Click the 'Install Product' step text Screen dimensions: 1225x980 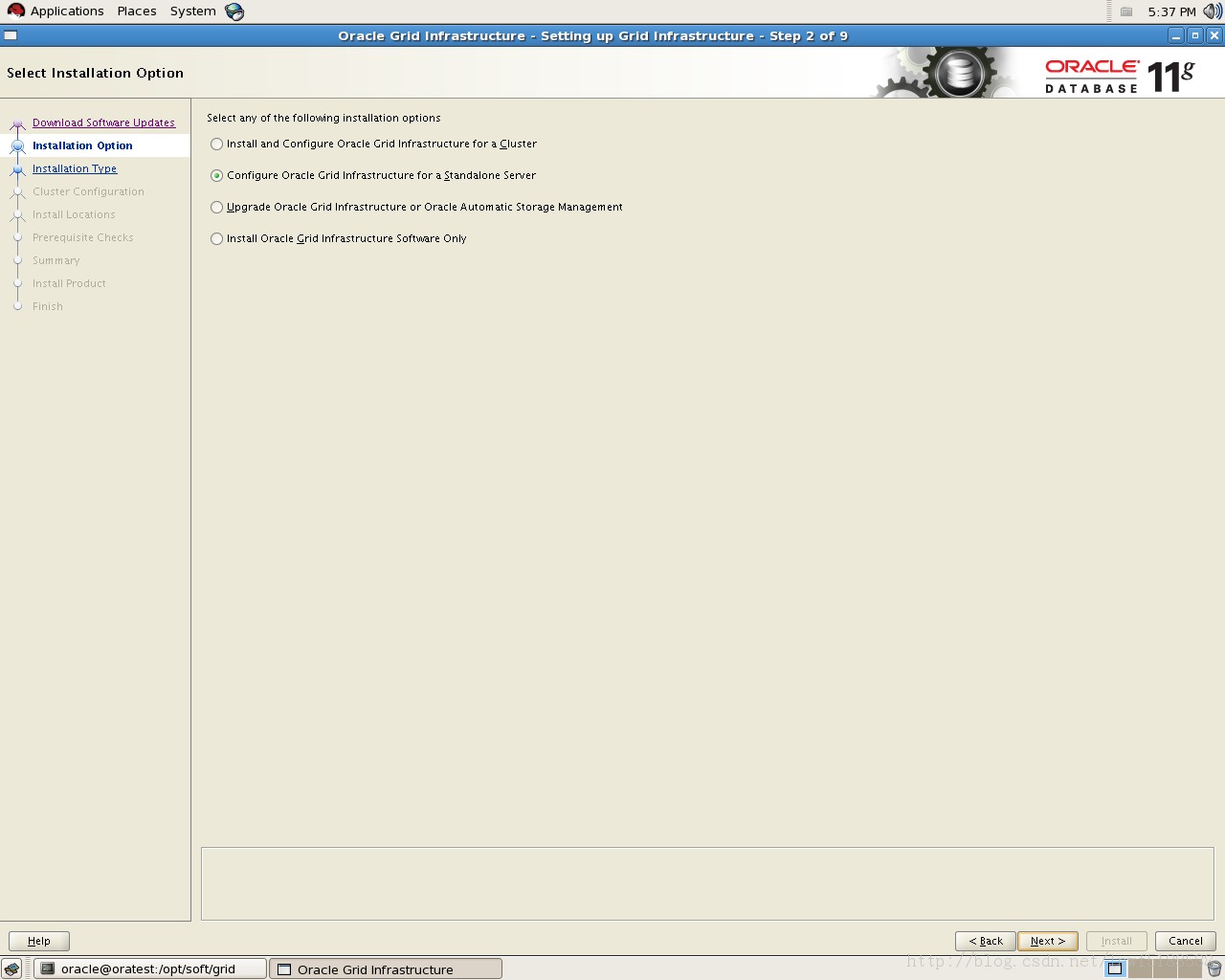(x=69, y=283)
